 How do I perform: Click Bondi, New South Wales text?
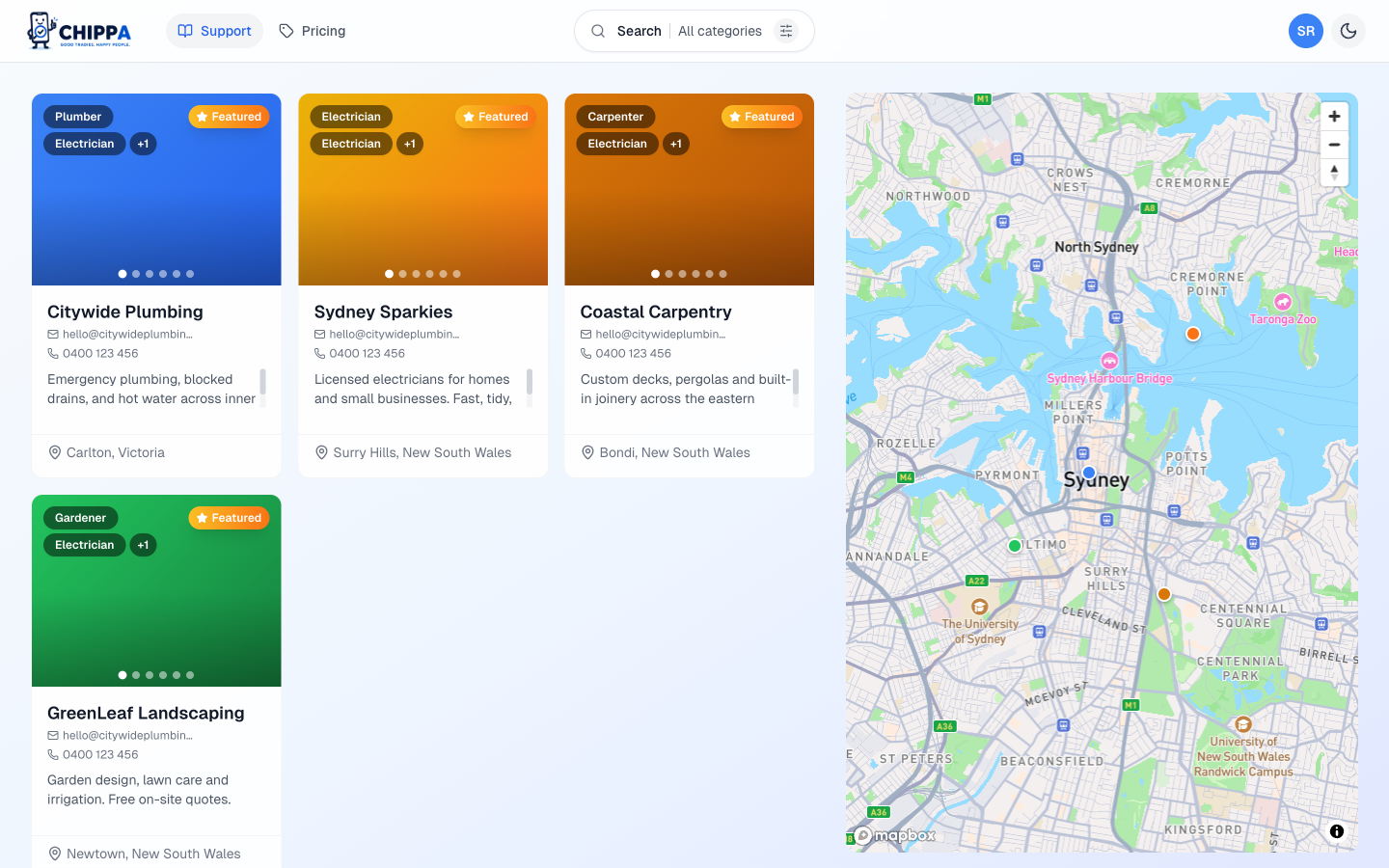[675, 452]
